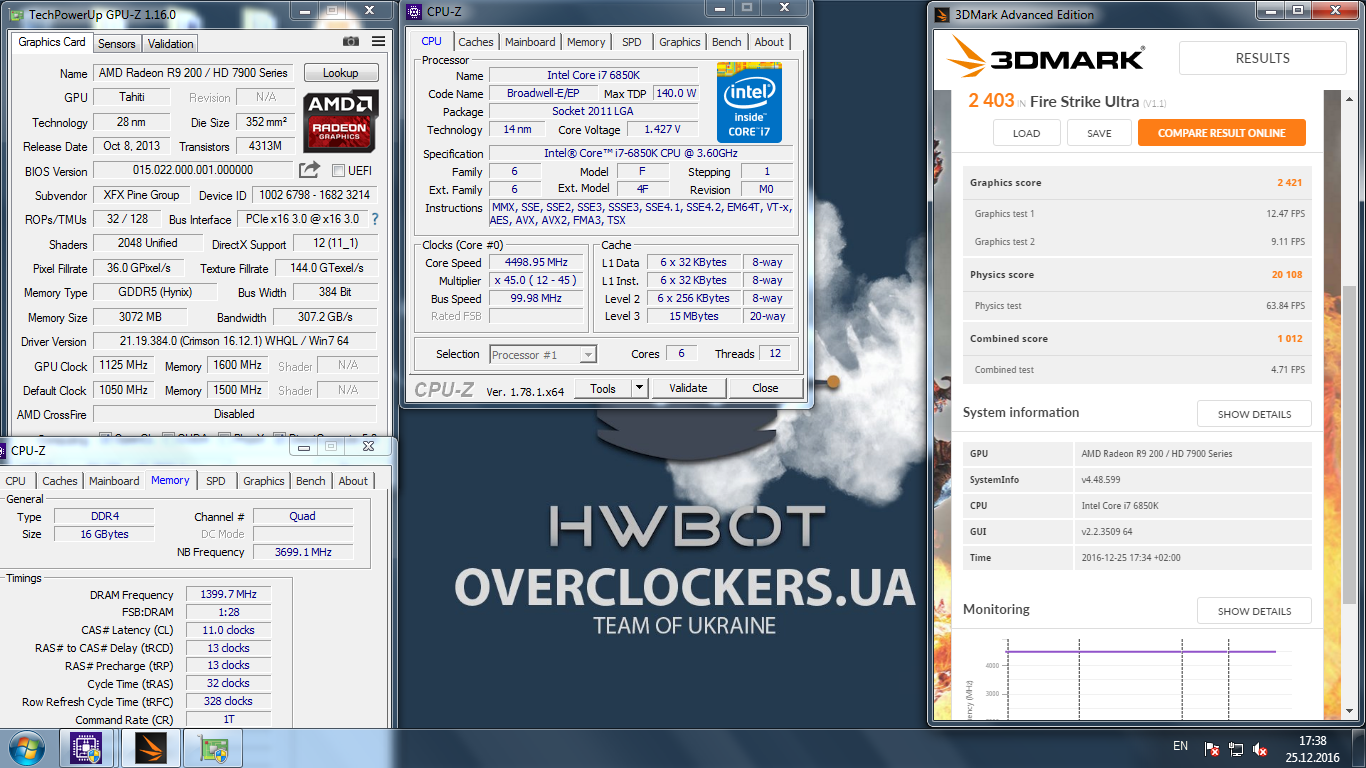The width and height of the screenshot is (1366, 768).
Task: Click the 3DMark logo in the results header
Action: tap(1046, 58)
